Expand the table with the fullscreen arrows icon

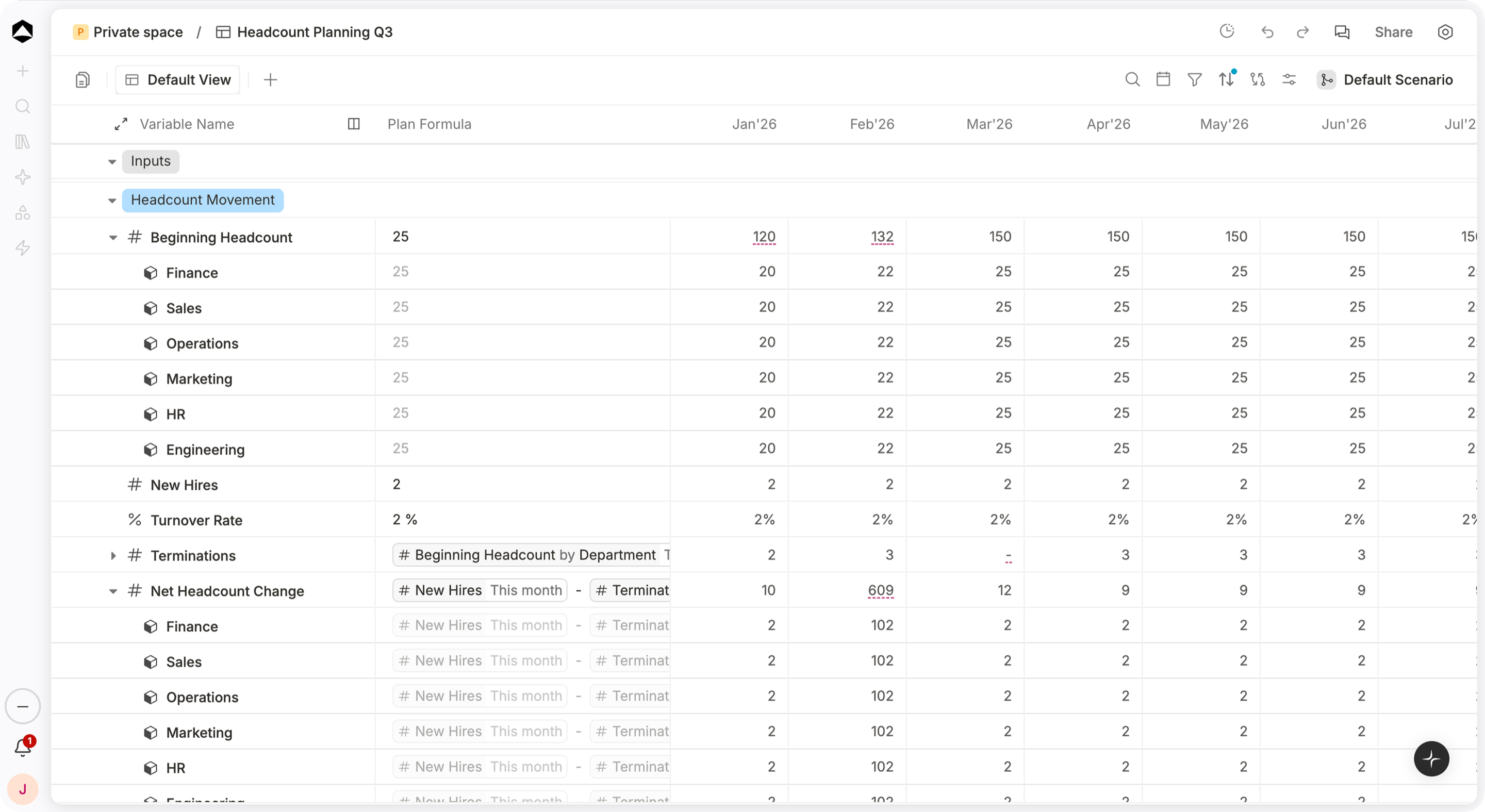(x=121, y=124)
